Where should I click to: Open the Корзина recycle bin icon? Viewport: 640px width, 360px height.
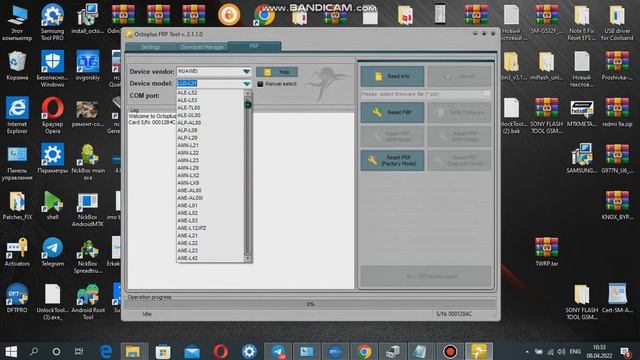[17, 66]
